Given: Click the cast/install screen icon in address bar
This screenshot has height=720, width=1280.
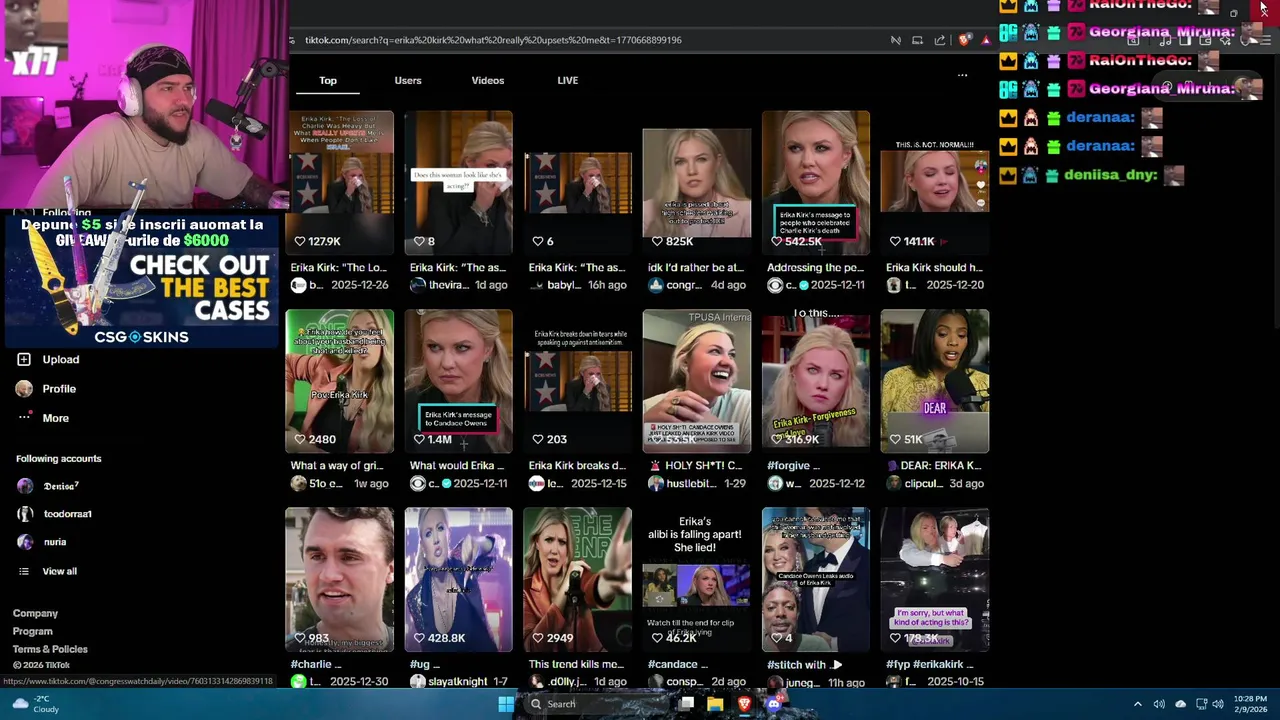Looking at the screenshot, I should point(917,40).
